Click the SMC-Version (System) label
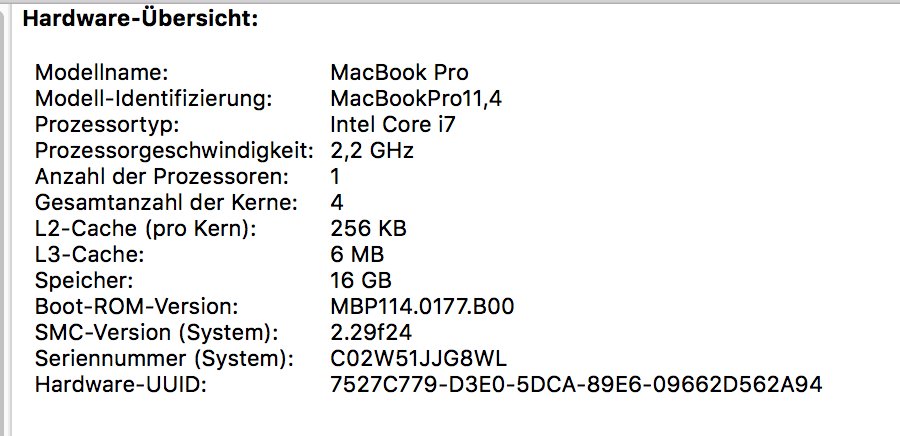Screen dimensions: 900x436 (x=155, y=333)
